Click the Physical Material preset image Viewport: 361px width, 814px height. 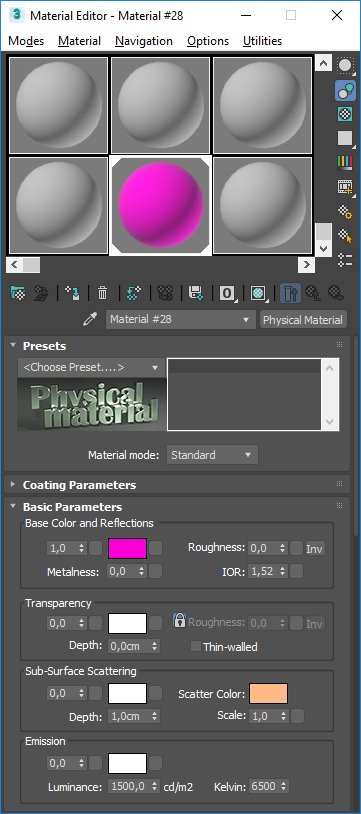(x=91, y=404)
